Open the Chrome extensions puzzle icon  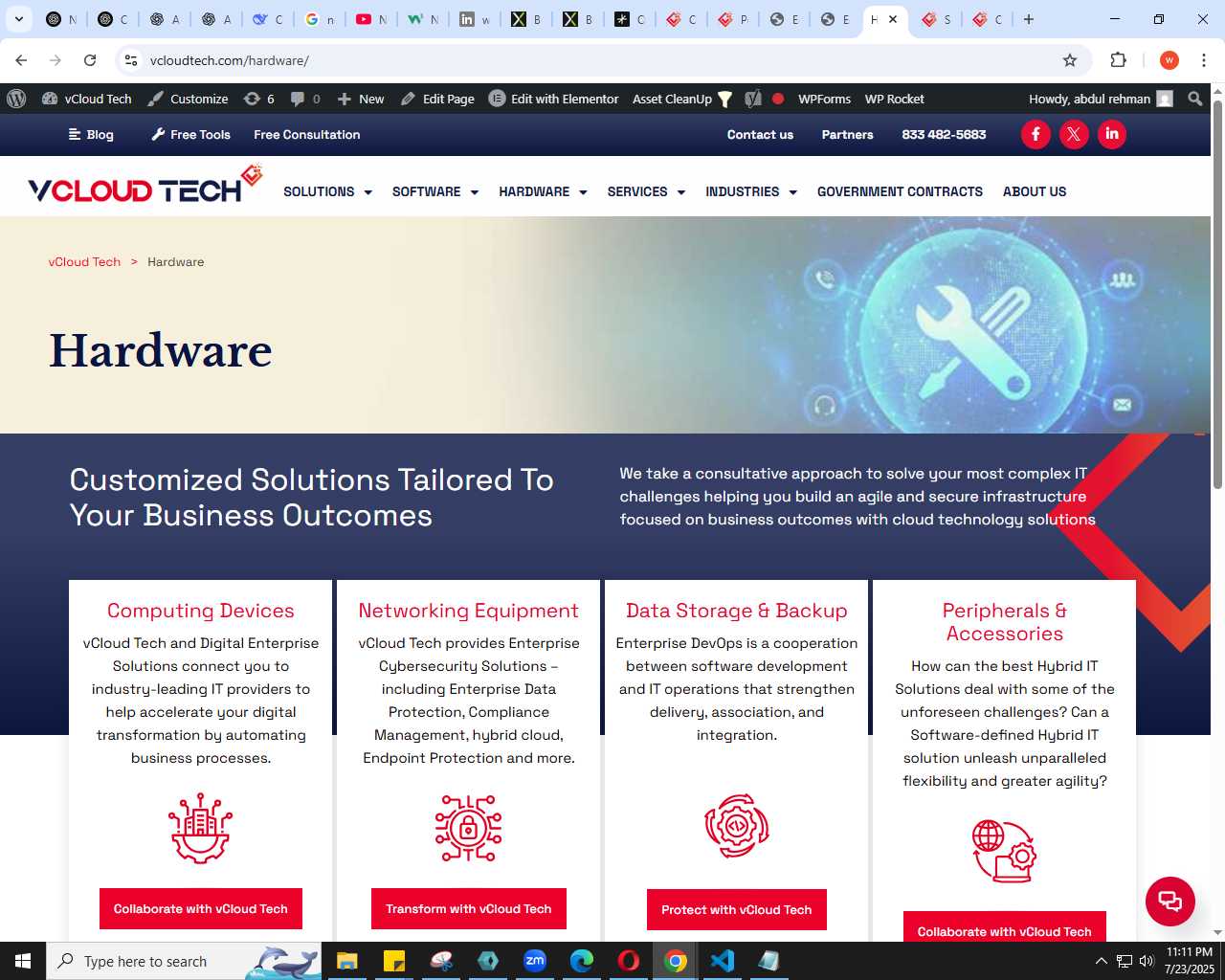pos(1118,60)
